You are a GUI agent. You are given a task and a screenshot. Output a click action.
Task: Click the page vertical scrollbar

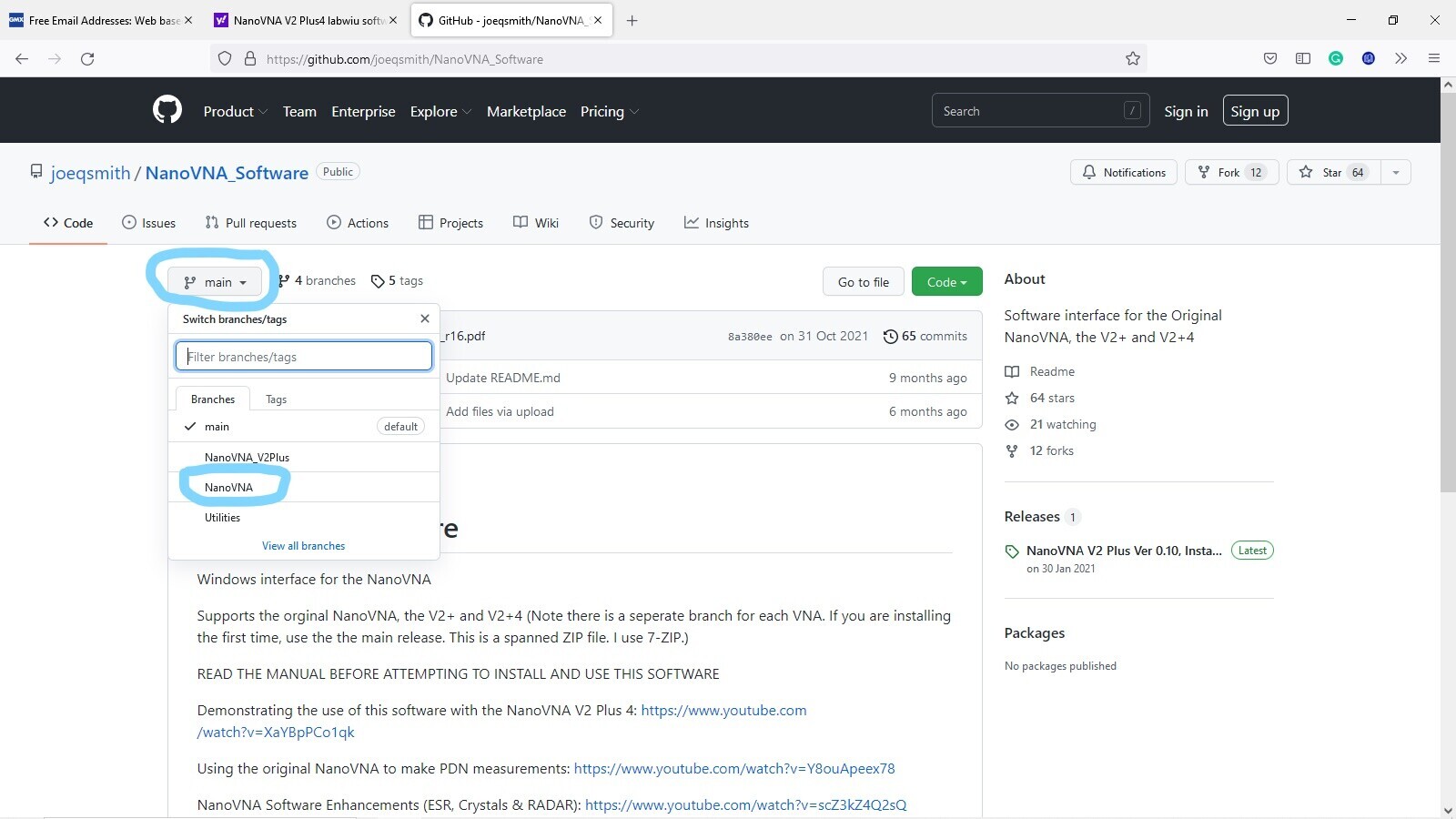coord(1448,291)
